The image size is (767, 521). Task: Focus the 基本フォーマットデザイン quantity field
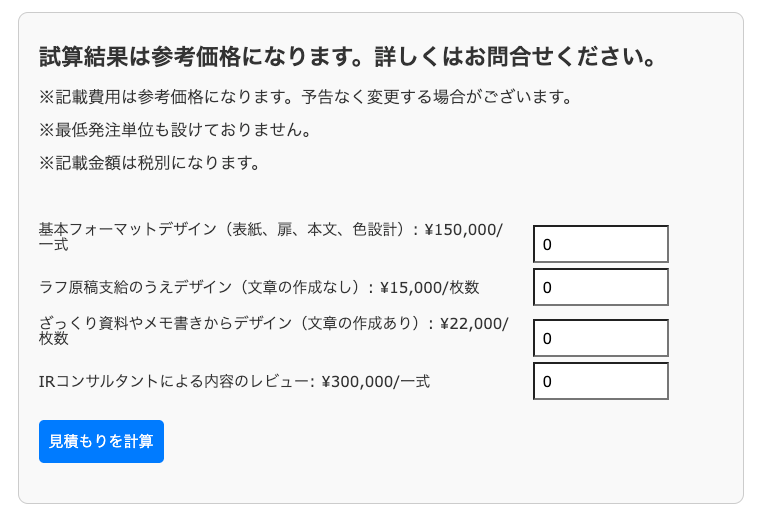pos(600,244)
